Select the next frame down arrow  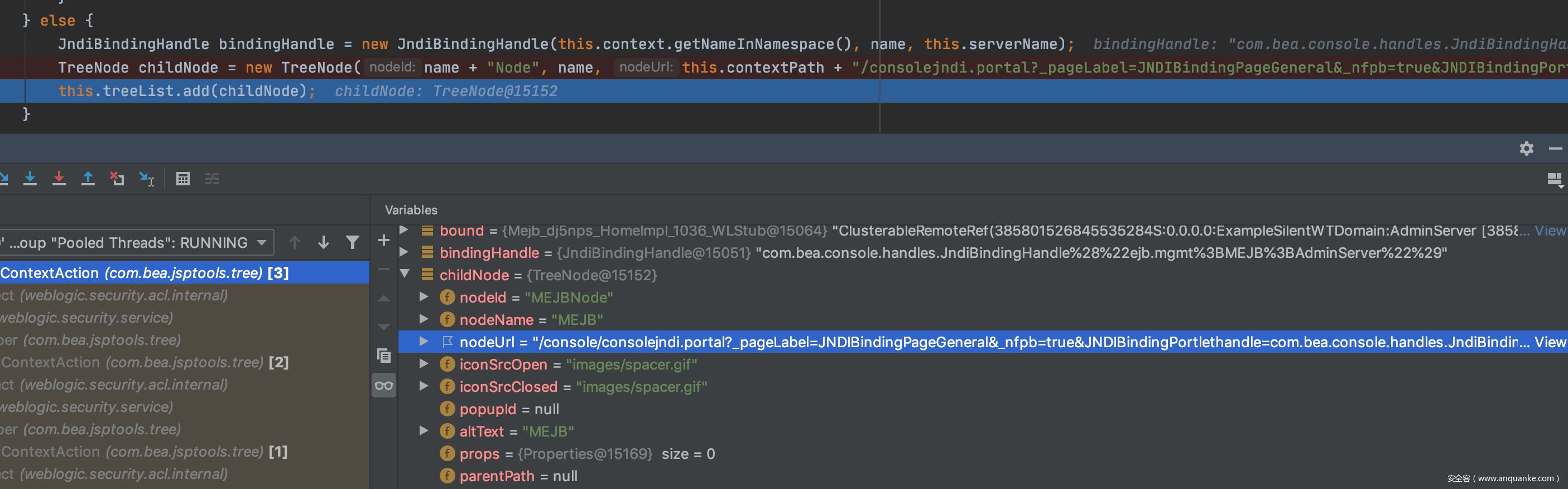tap(323, 242)
